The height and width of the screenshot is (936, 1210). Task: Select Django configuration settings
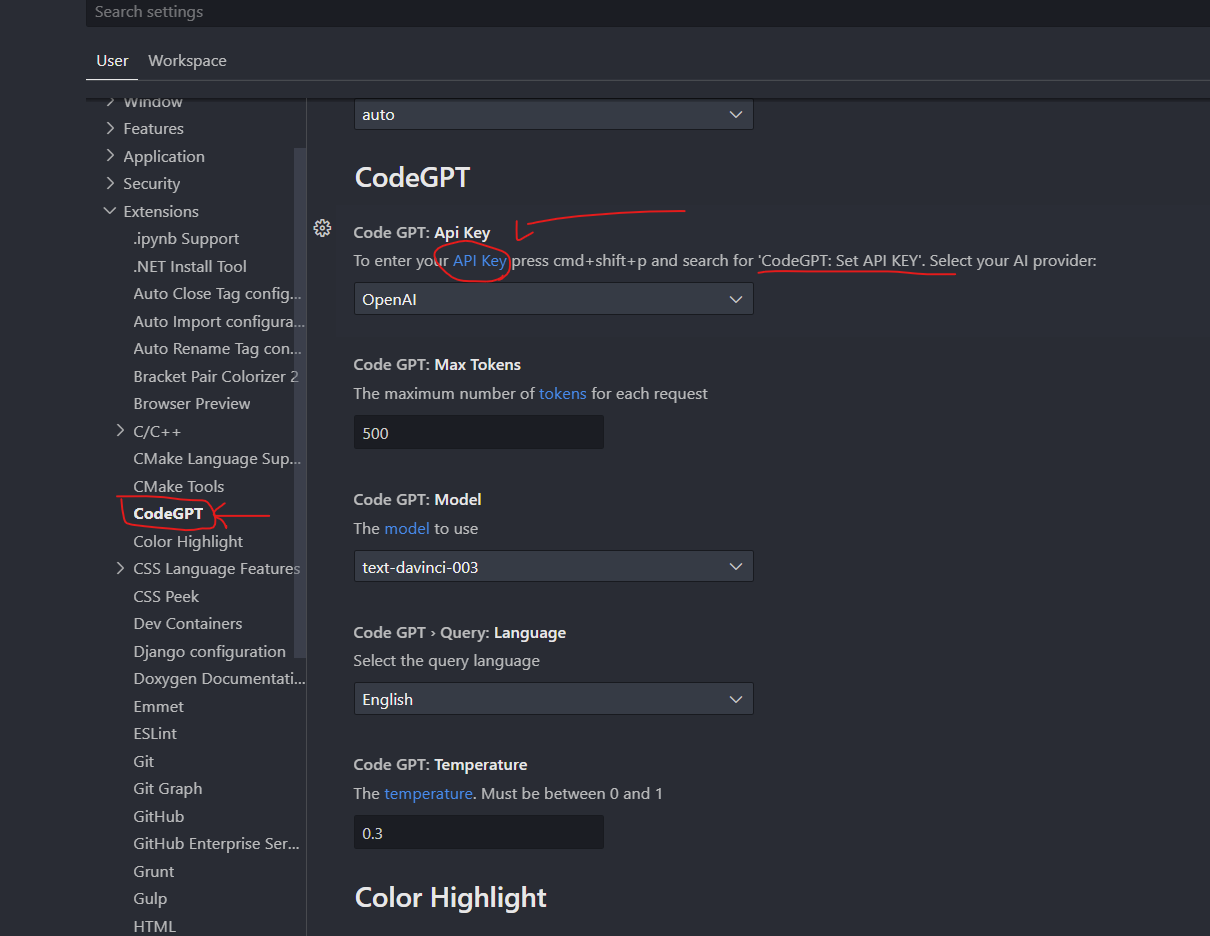click(209, 651)
